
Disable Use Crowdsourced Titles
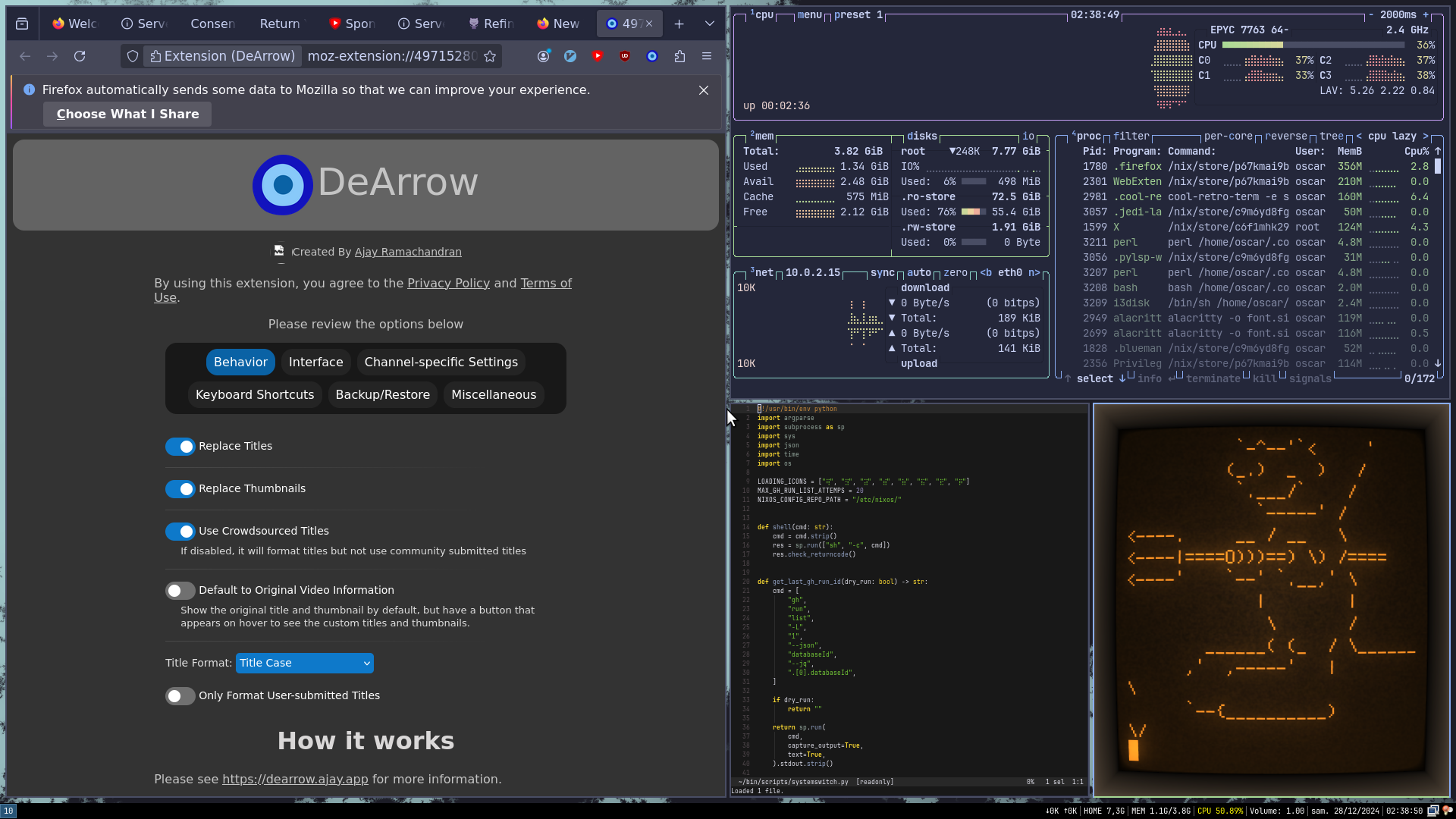tap(180, 532)
